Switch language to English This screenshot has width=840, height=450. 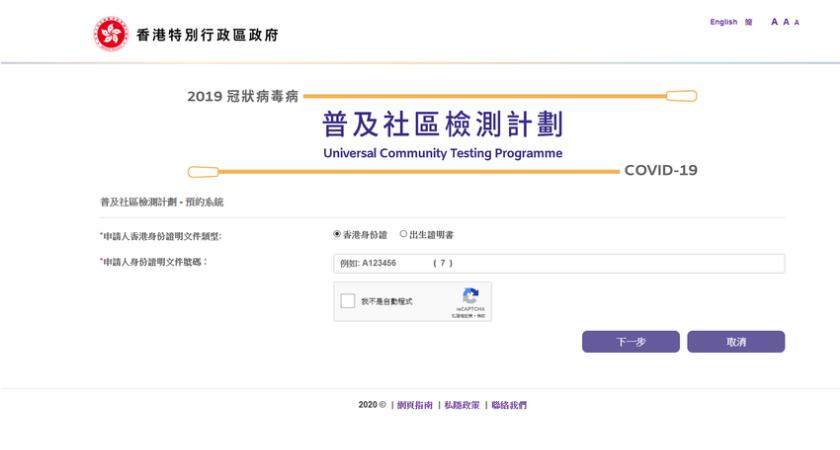click(723, 22)
